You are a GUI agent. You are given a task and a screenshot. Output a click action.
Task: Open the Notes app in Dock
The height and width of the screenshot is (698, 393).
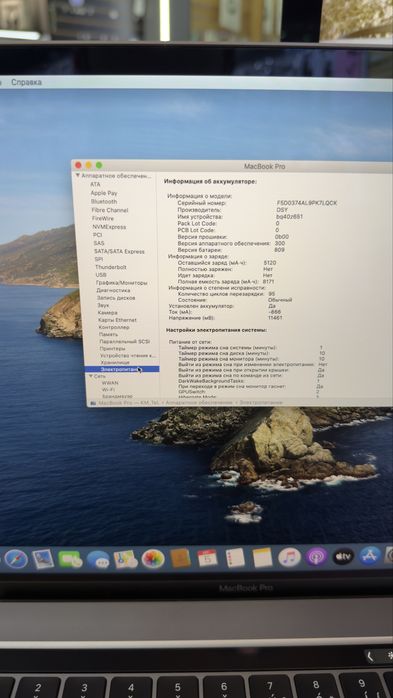pyautogui.click(x=262, y=557)
